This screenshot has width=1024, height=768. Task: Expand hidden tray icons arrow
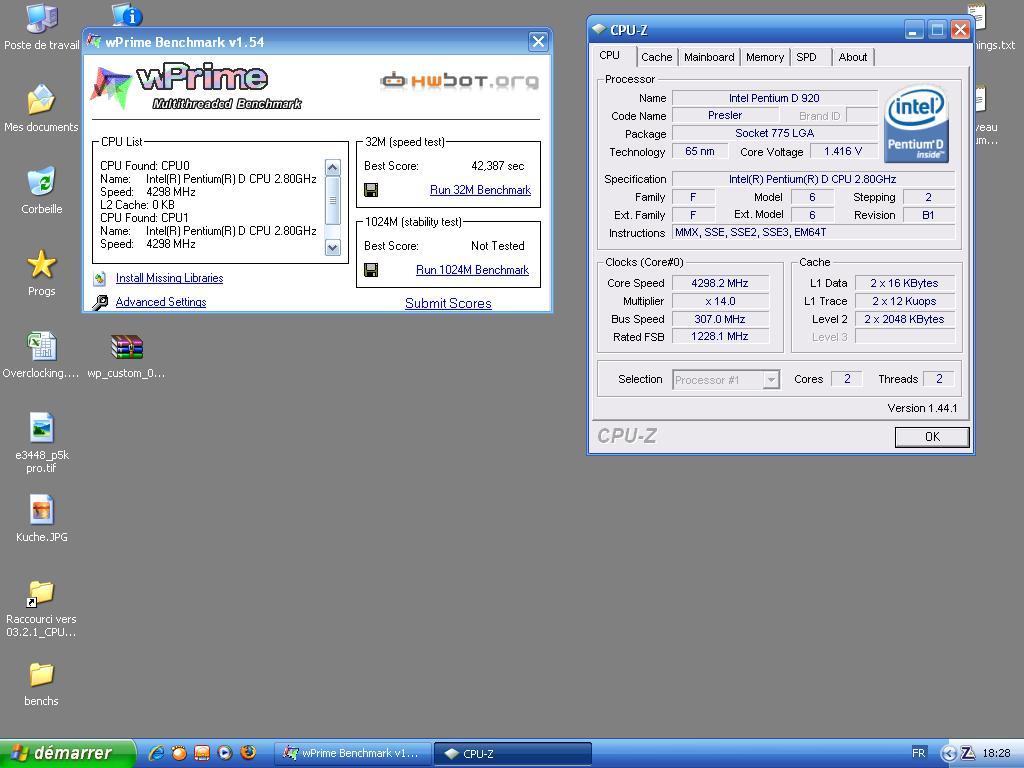[949, 754]
